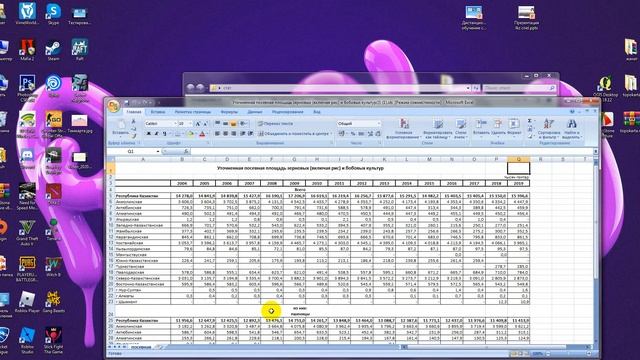Increase font size with the large A icon
Screen dimensions: 640x360
click(198, 123)
